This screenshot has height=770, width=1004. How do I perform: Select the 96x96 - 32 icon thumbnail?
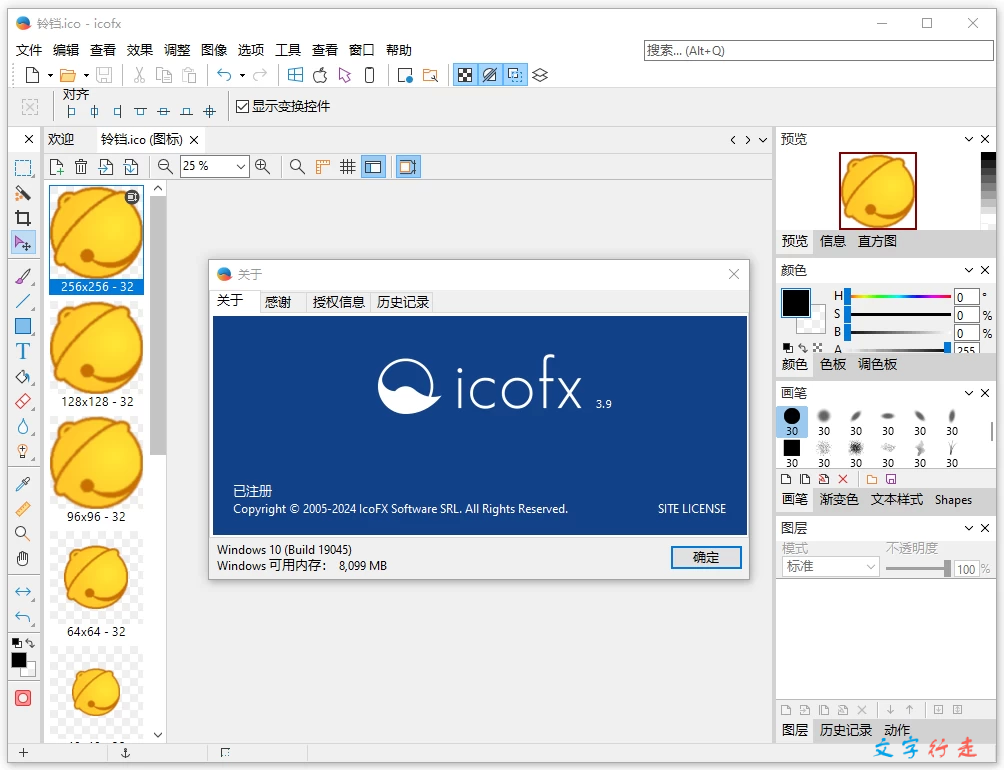pyautogui.click(x=97, y=470)
